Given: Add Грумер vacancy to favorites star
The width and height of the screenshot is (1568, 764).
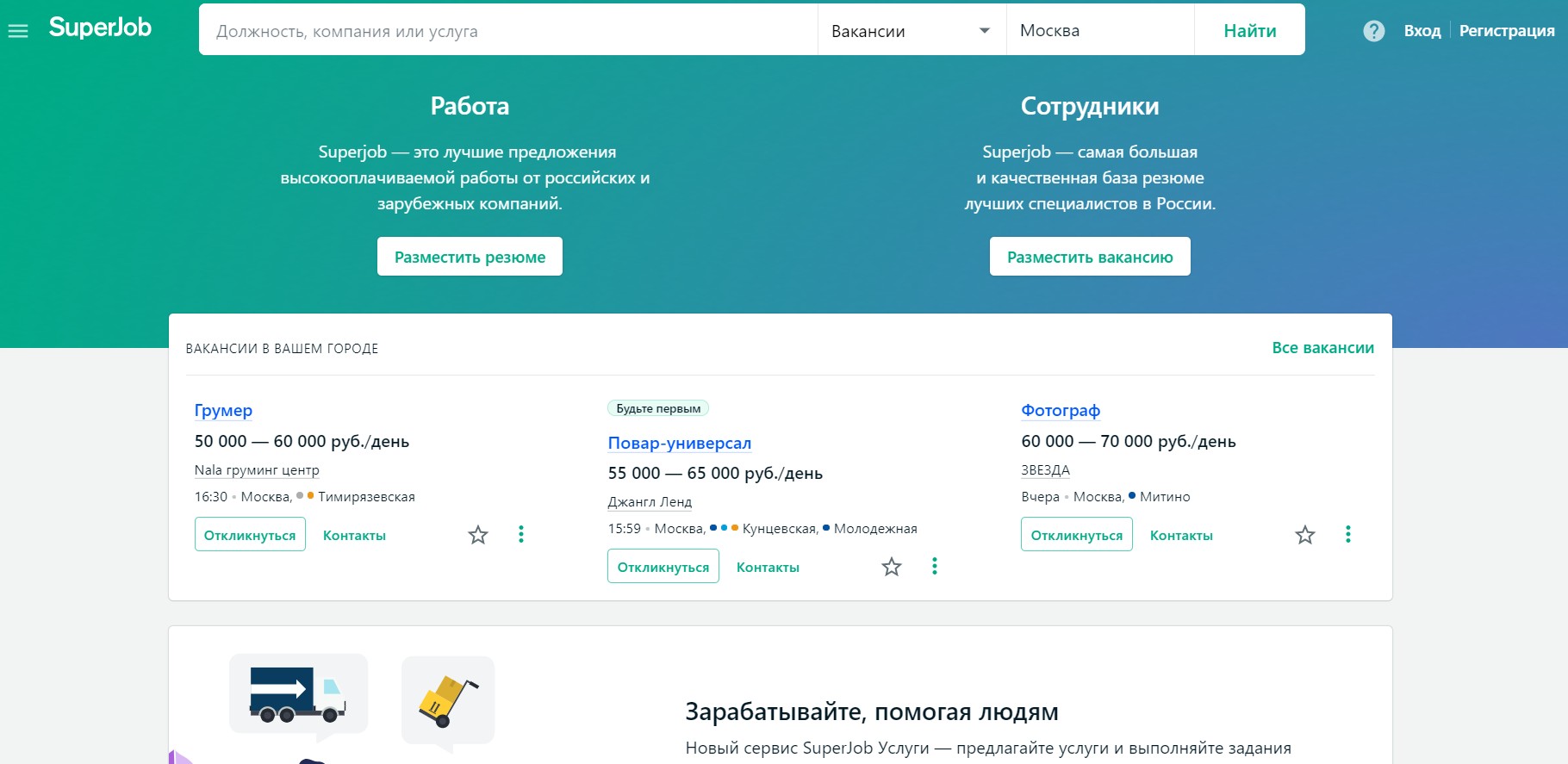Looking at the screenshot, I should (x=478, y=535).
